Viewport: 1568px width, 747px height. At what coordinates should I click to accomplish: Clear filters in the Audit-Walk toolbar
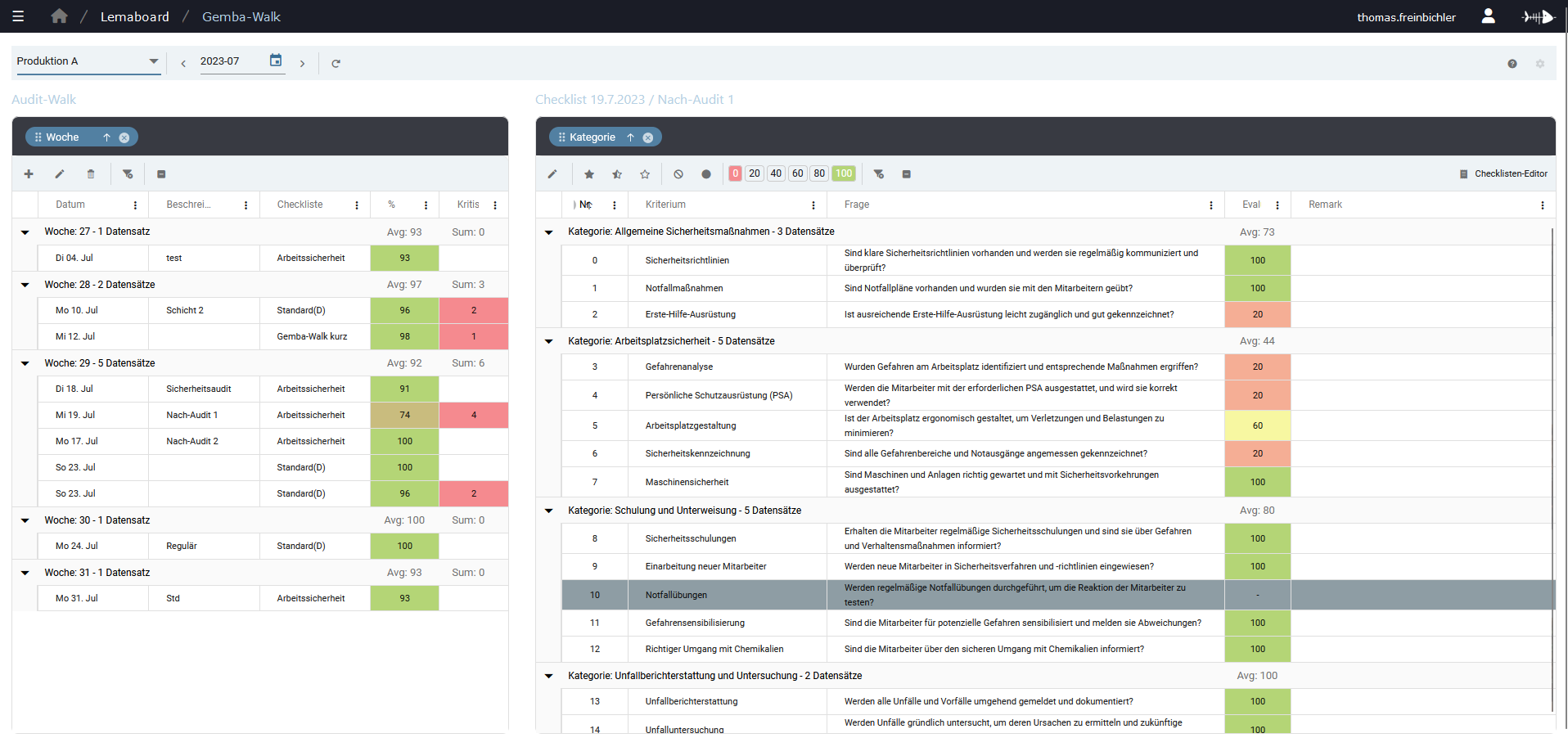[x=128, y=174]
